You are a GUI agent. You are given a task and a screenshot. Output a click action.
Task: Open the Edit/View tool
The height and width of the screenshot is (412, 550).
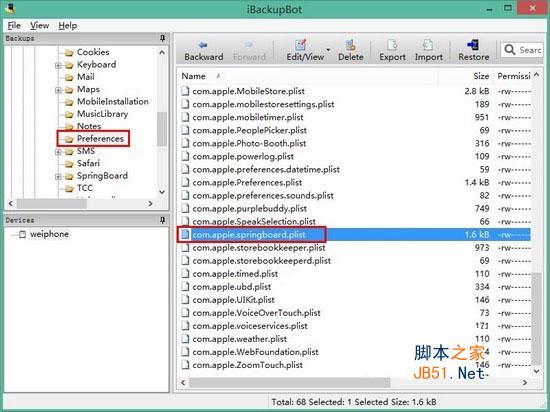coord(304,51)
